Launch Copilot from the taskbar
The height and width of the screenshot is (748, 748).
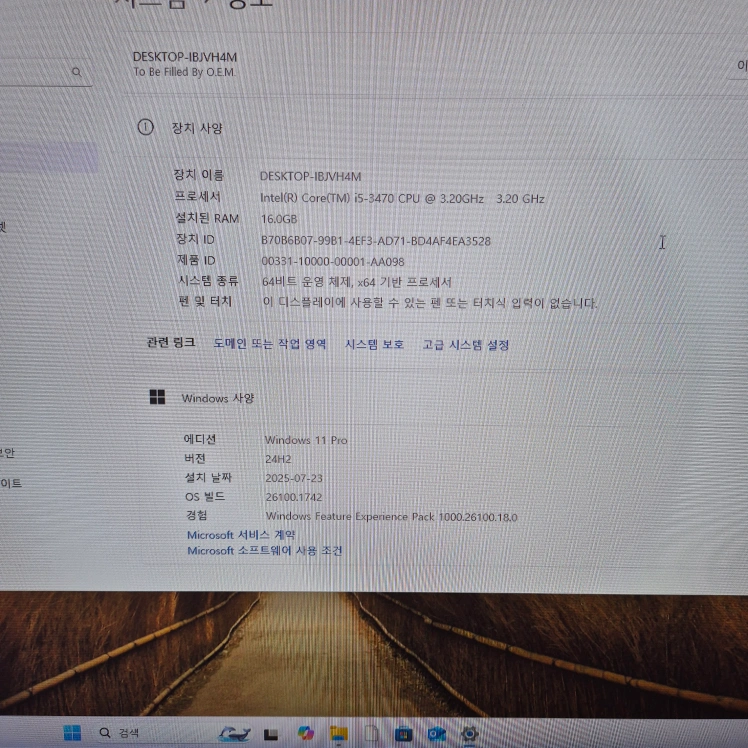305,733
